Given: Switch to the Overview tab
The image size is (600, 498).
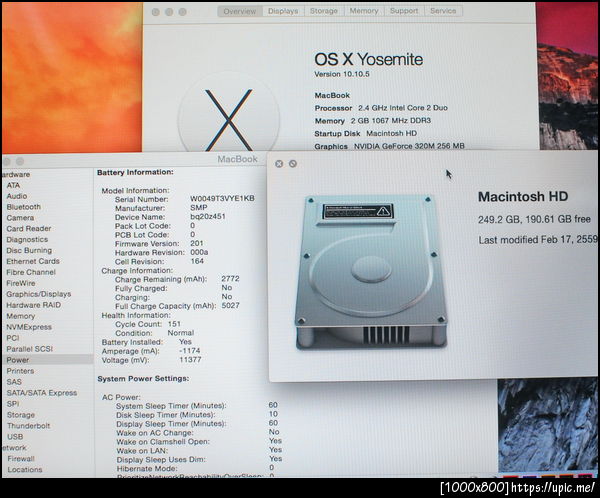Looking at the screenshot, I should (x=240, y=11).
